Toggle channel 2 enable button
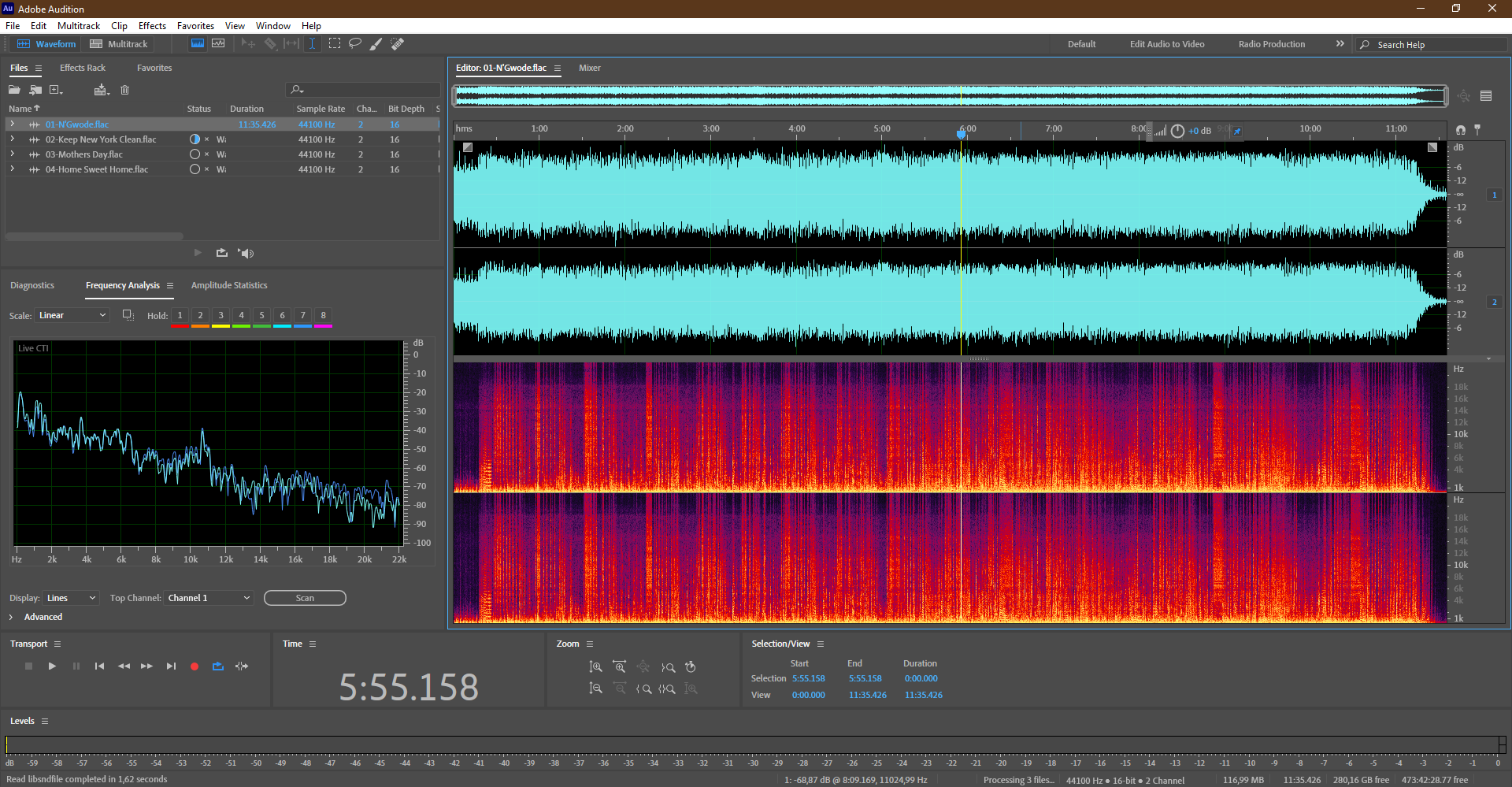 click(1494, 302)
